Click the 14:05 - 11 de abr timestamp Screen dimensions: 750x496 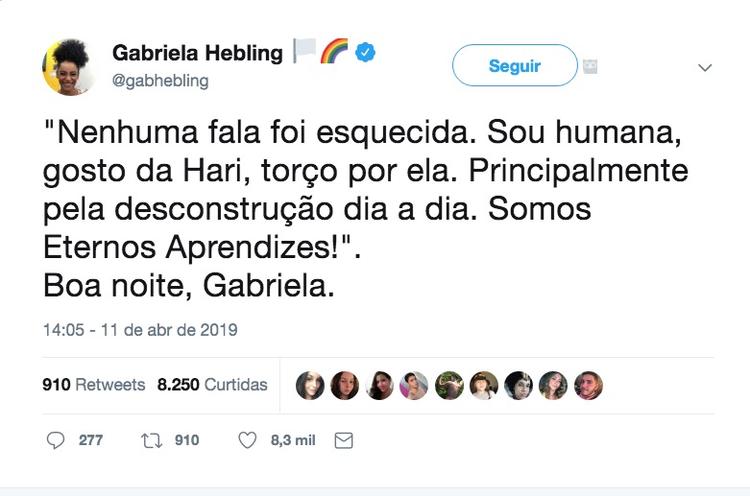point(140,329)
